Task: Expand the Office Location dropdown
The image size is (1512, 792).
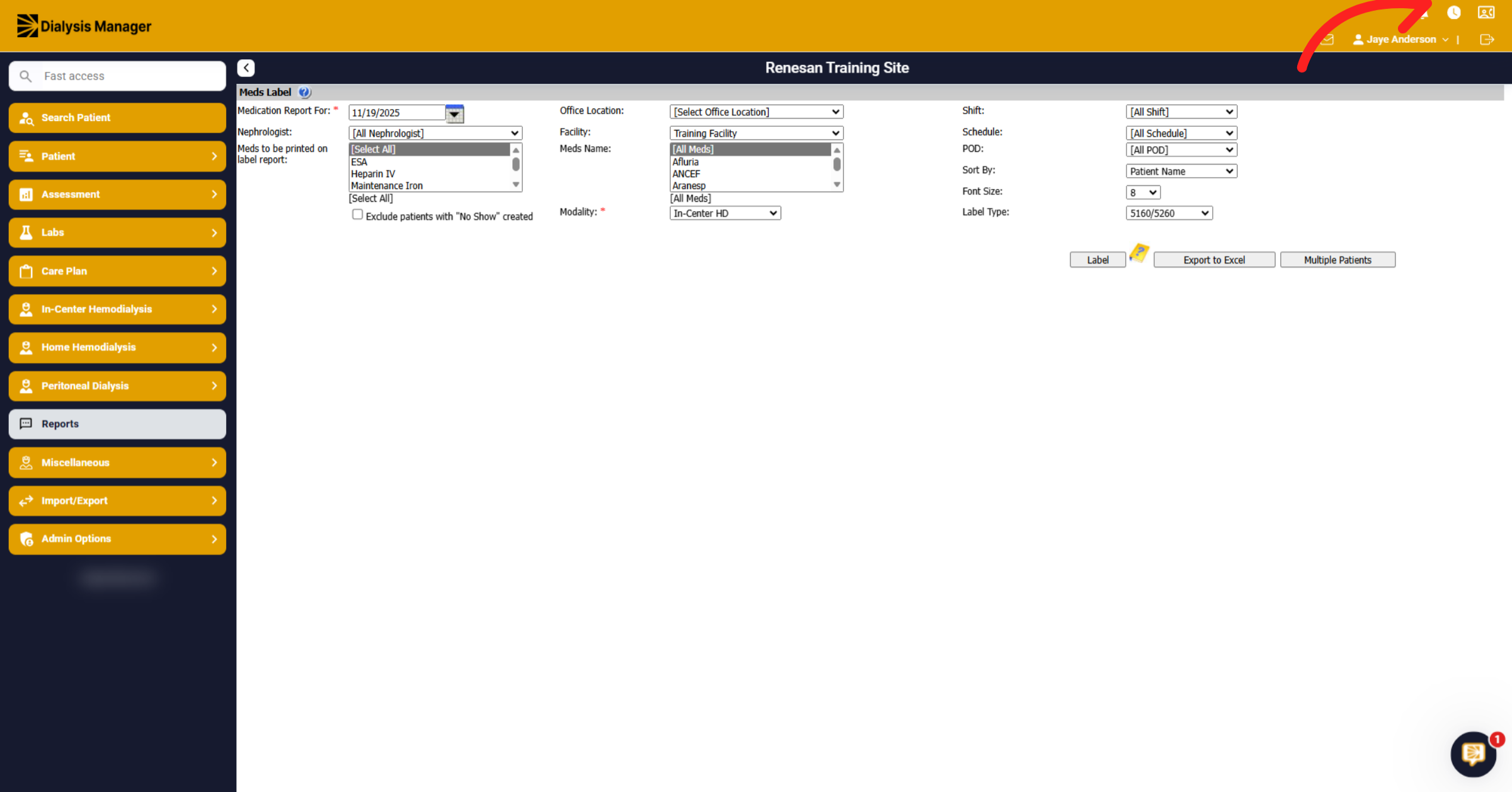Action: 756,112
